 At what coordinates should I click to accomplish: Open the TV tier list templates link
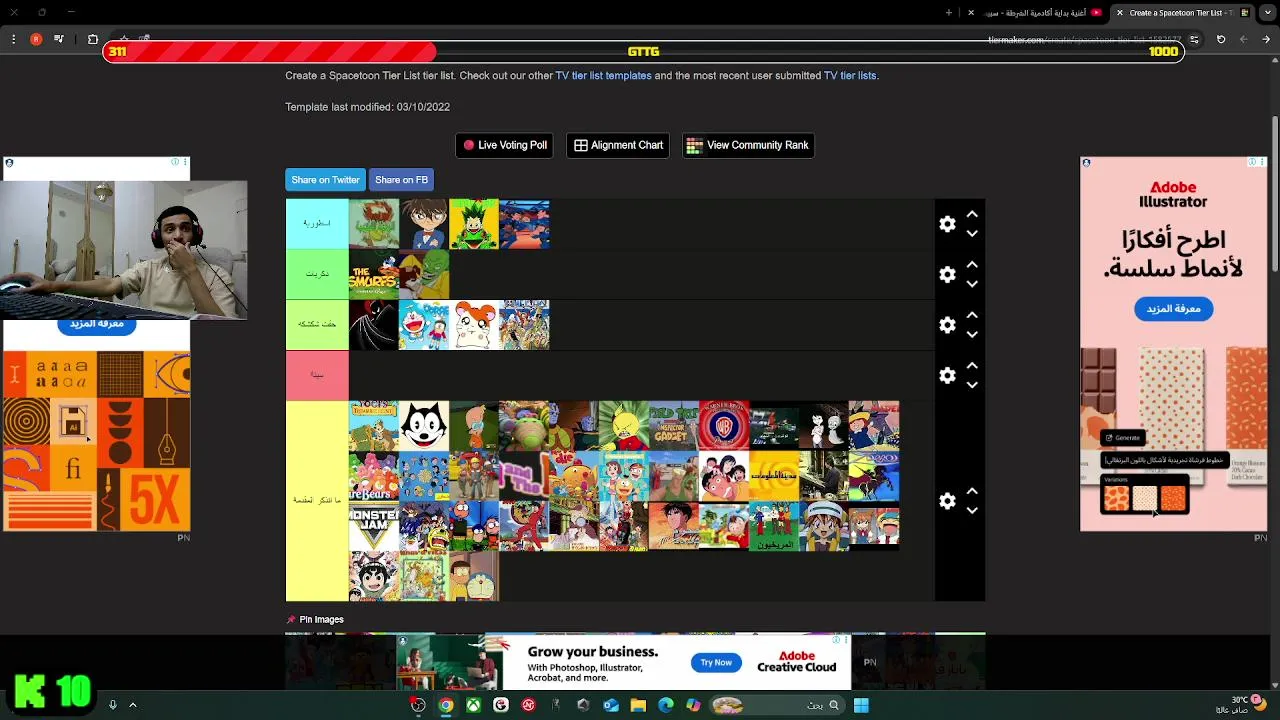point(603,76)
